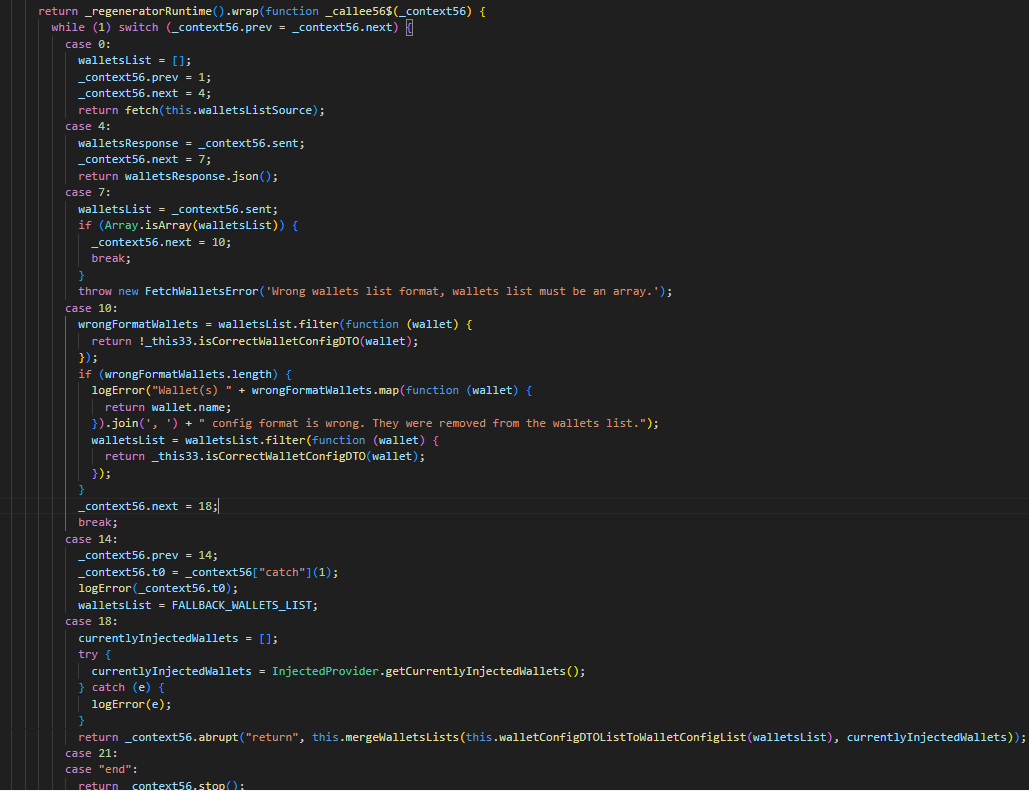The image size is (1029, 791).
Task: Click the '_context56.prev = 14;' statement
Action: pyautogui.click(x=148, y=555)
